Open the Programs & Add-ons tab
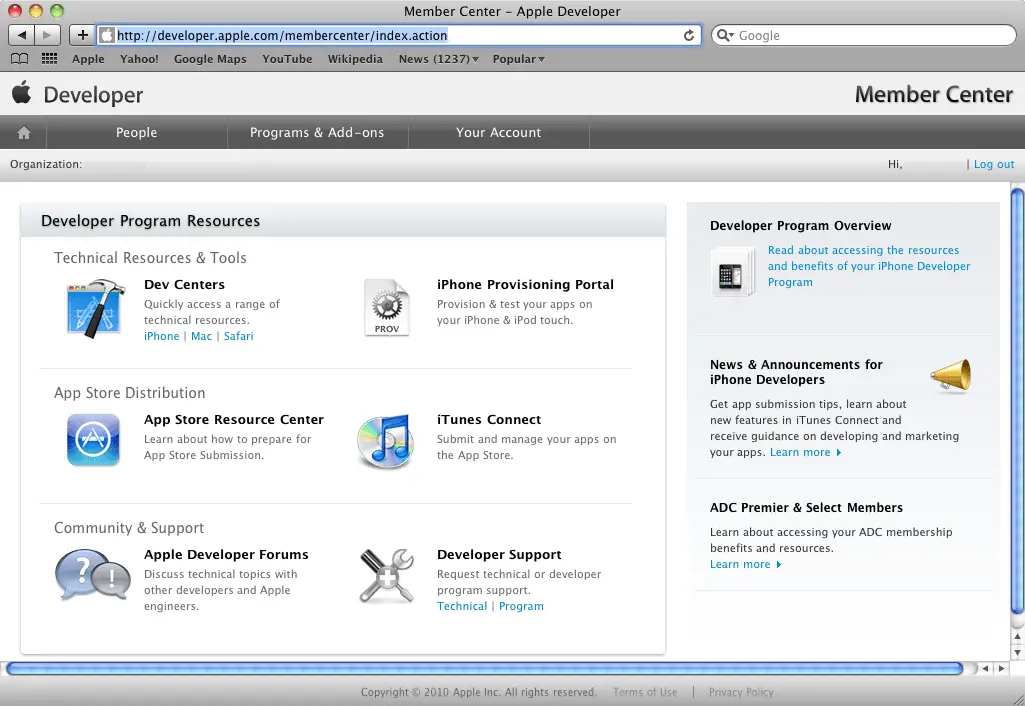The width and height of the screenshot is (1025, 706). (316, 133)
